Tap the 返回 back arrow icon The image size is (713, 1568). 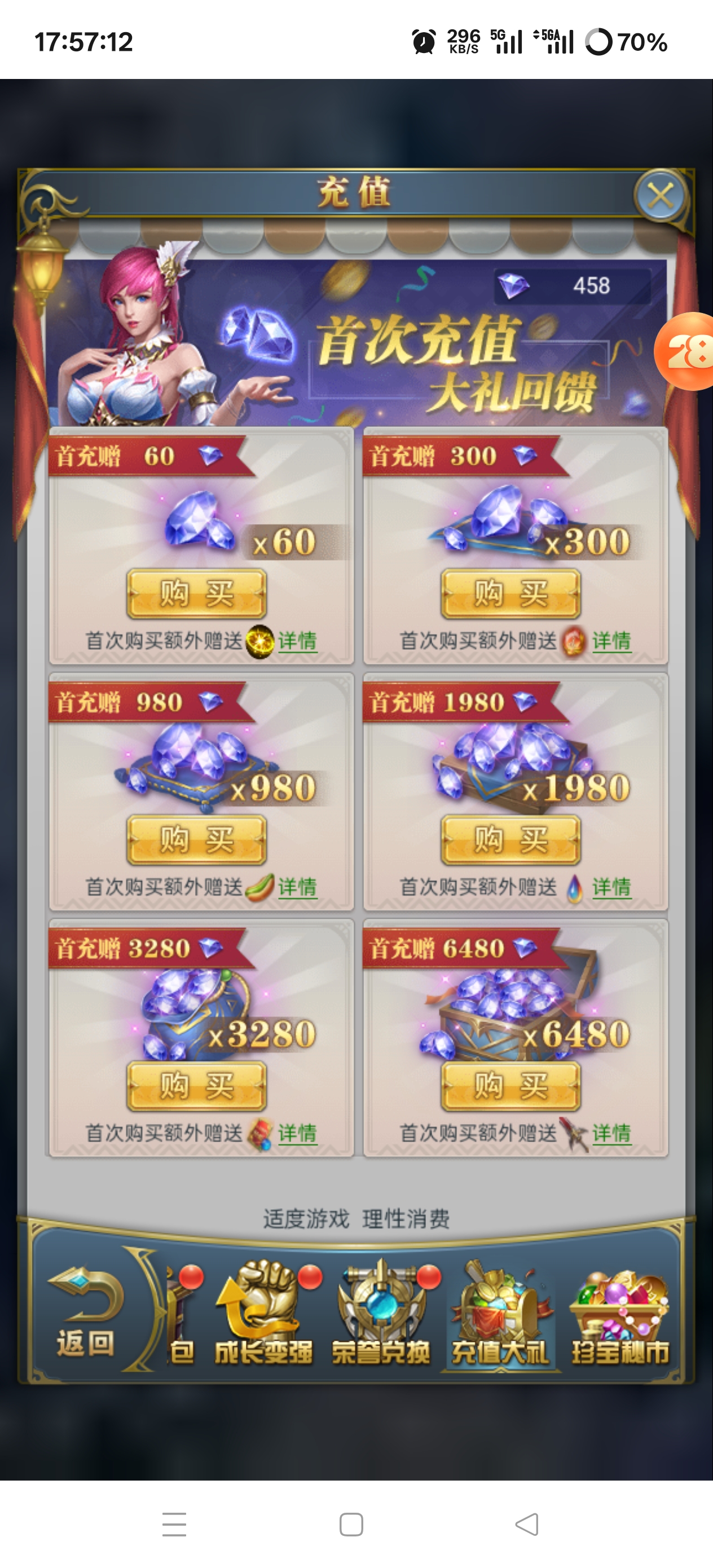click(x=86, y=1307)
